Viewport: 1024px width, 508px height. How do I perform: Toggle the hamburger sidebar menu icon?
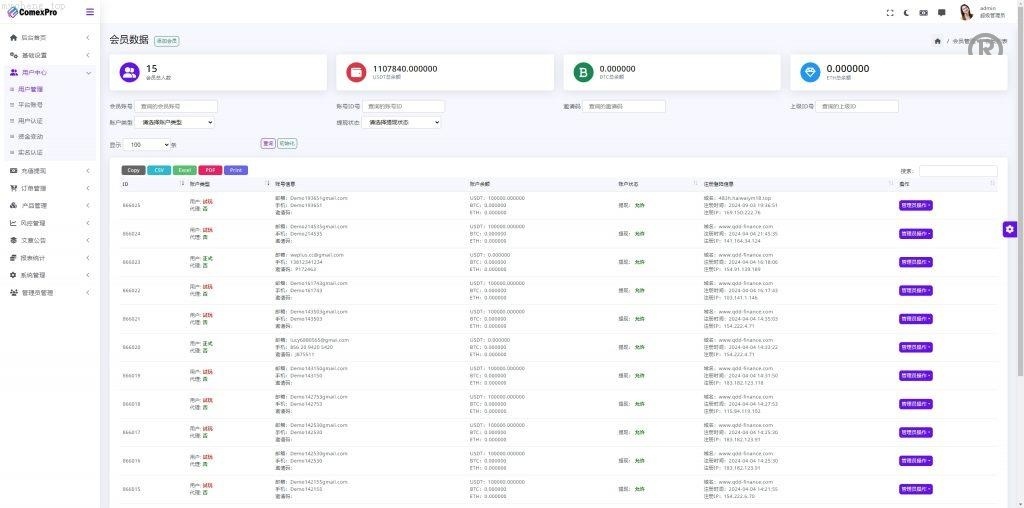coord(90,12)
